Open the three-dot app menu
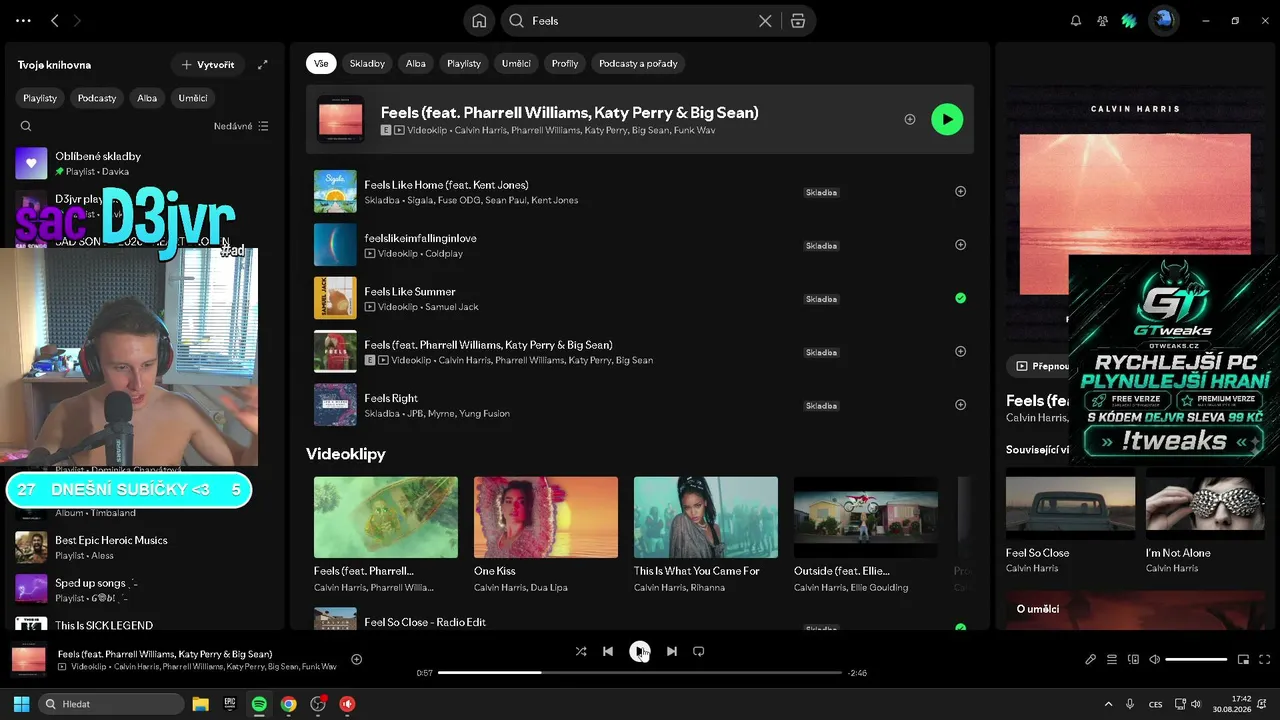Image resolution: width=1280 pixels, height=720 pixels. pyautogui.click(x=23, y=21)
